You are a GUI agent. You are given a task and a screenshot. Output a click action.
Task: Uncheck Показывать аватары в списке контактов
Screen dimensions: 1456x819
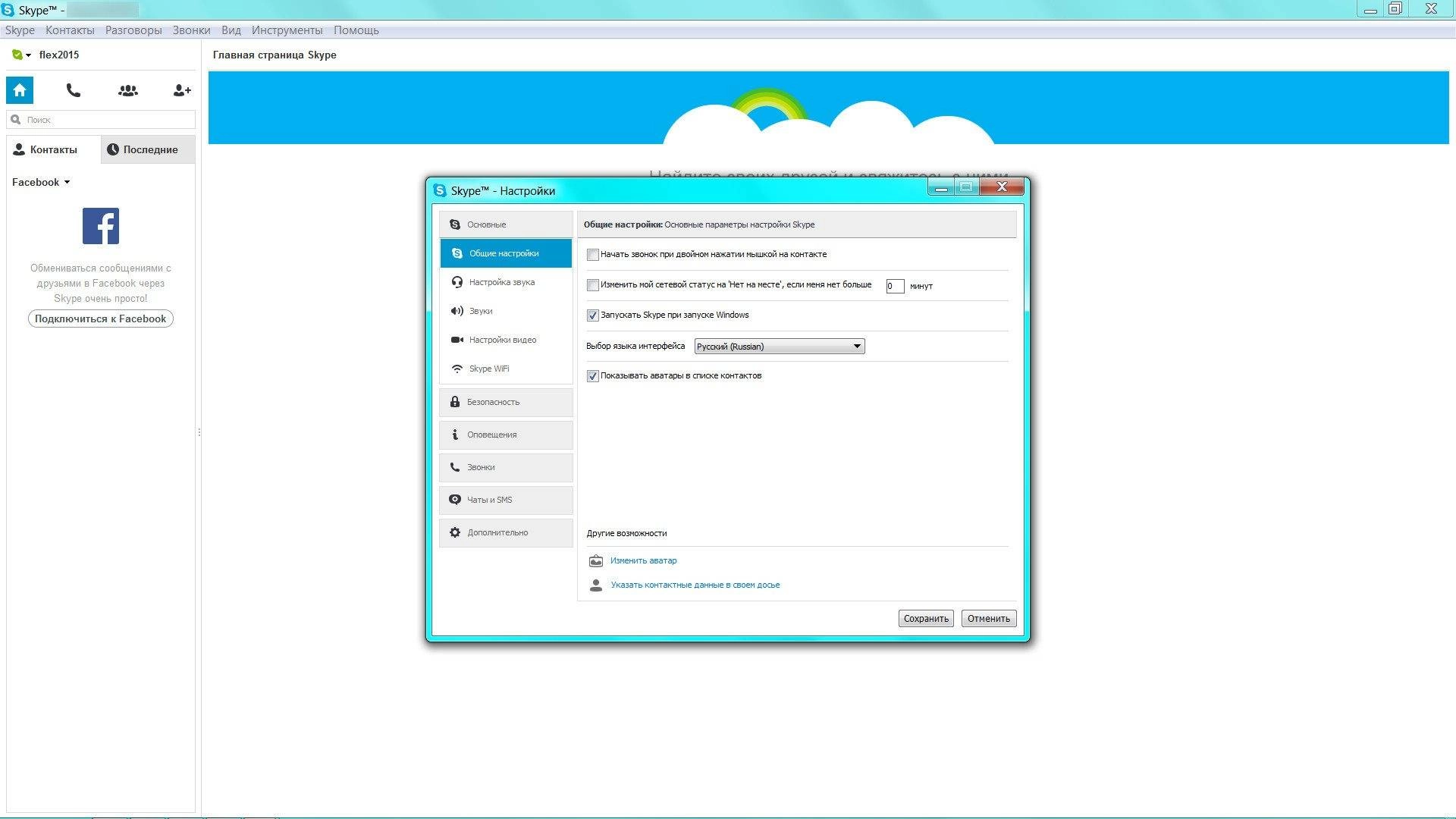click(593, 376)
